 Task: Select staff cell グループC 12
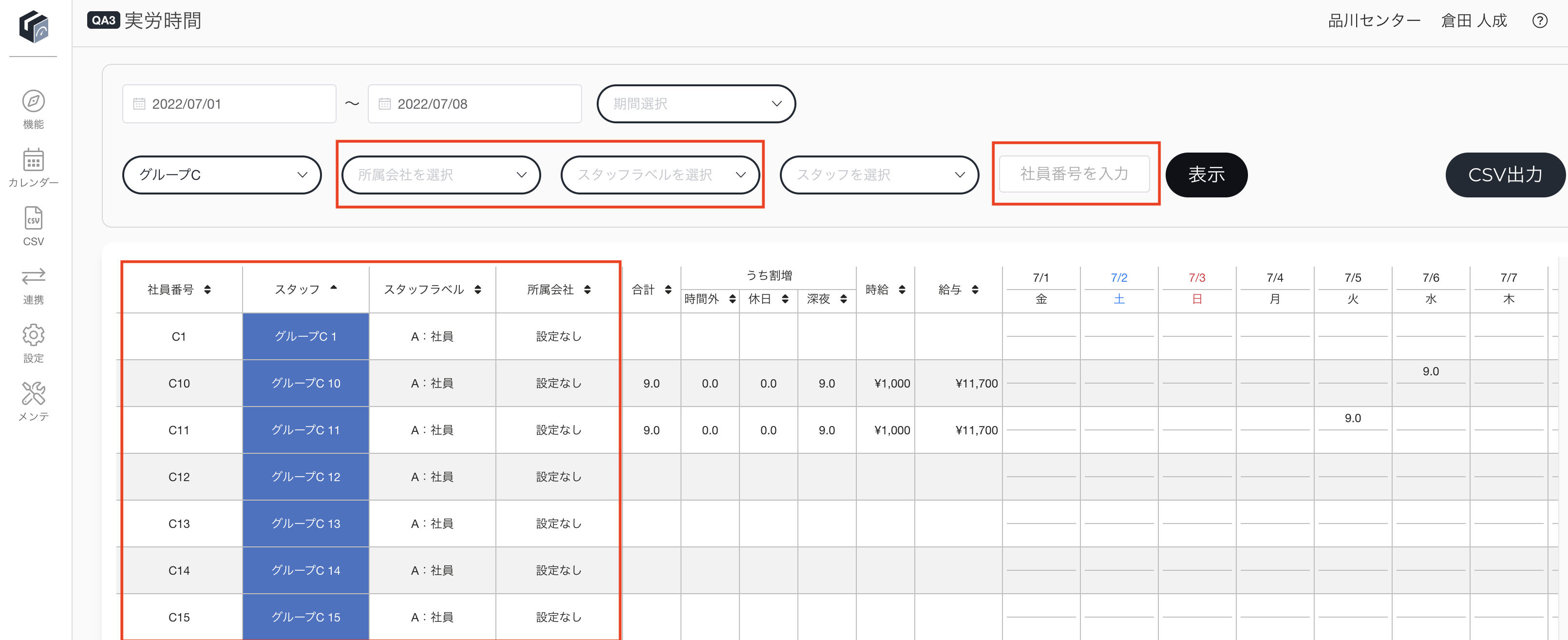click(305, 477)
